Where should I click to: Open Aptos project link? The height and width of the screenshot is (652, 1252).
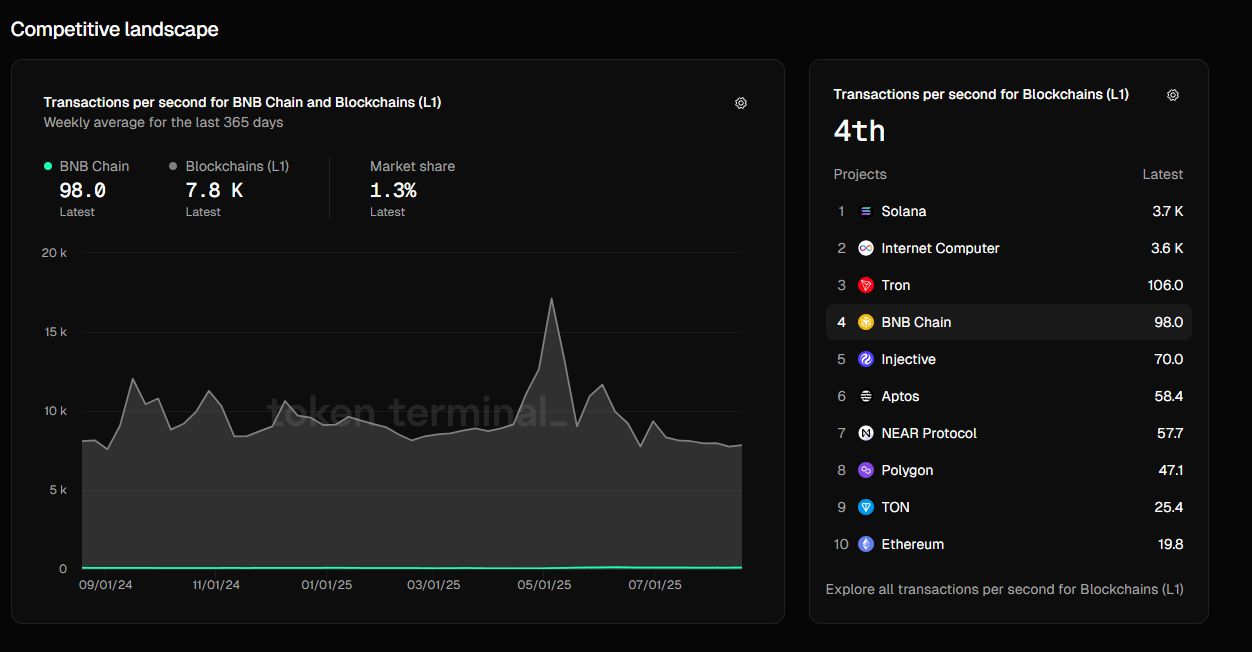[x=901, y=396]
